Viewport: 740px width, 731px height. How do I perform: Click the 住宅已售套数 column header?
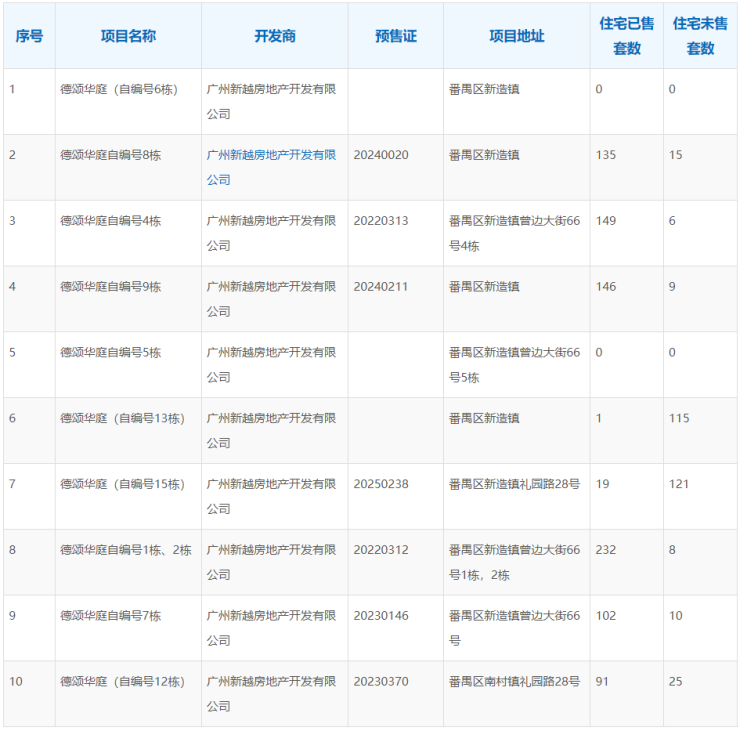tap(626, 36)
